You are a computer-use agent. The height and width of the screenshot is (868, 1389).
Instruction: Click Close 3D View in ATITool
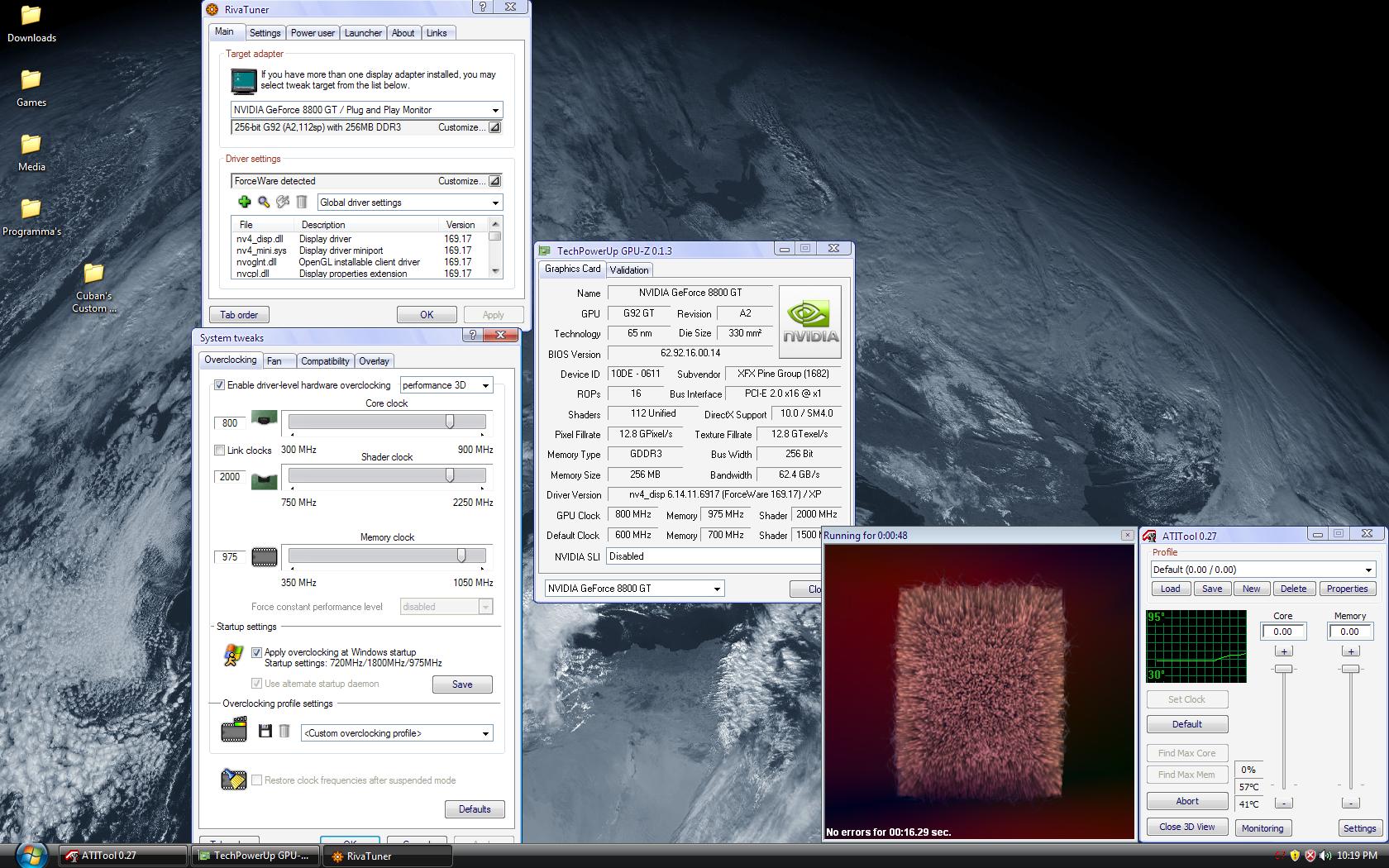click(x=1187, y=827)
